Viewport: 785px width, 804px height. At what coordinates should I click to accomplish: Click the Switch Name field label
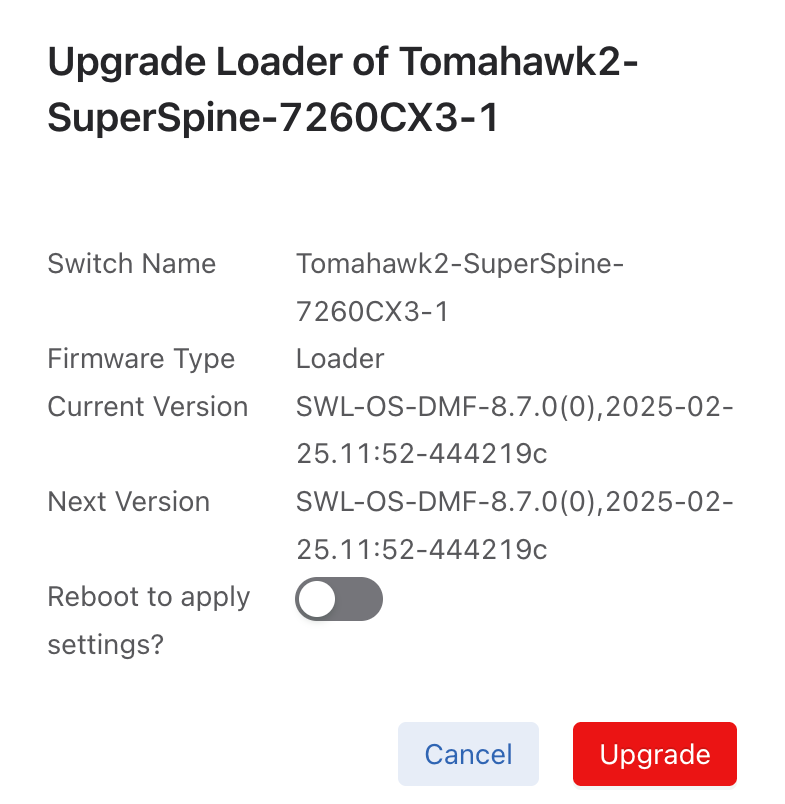(x=132, y=264)
